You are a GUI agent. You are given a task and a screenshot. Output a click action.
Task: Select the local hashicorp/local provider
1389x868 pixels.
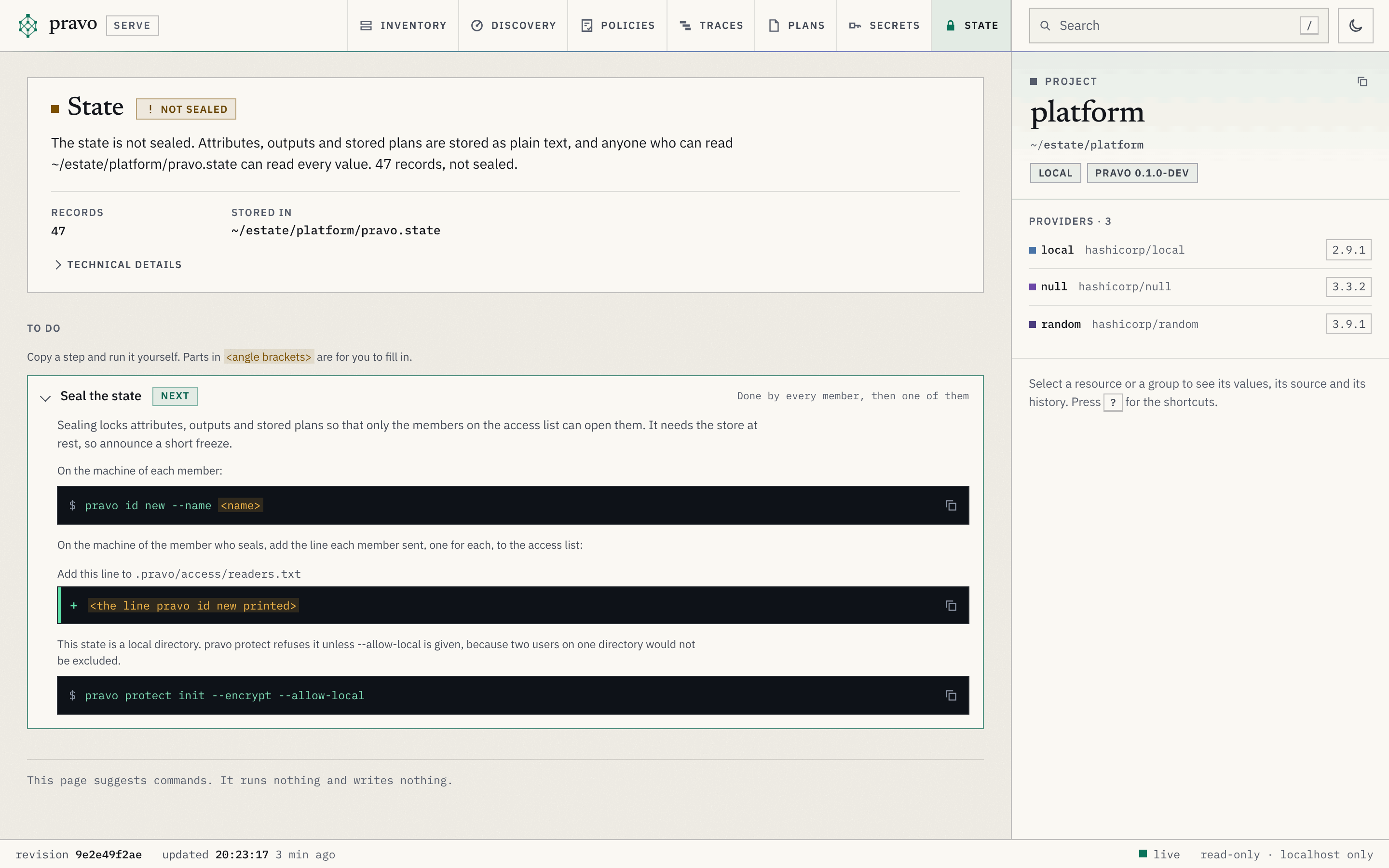(1199, 250)
